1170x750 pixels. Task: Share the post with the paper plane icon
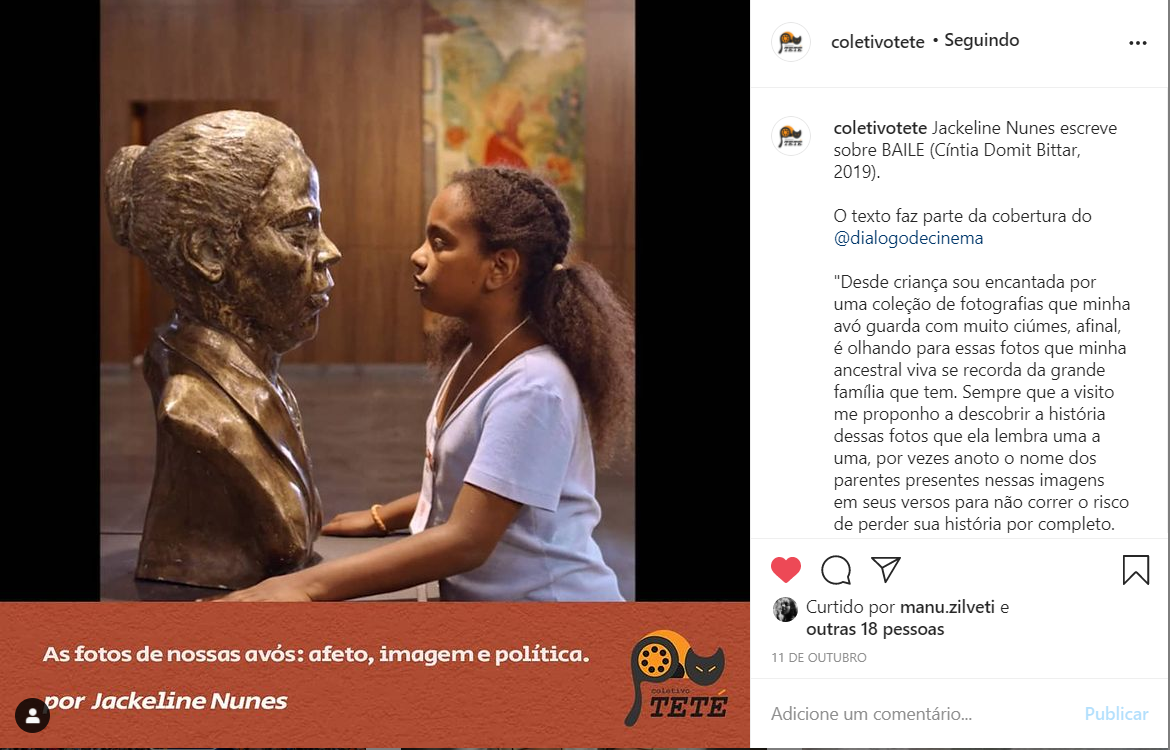coord(886,569)
